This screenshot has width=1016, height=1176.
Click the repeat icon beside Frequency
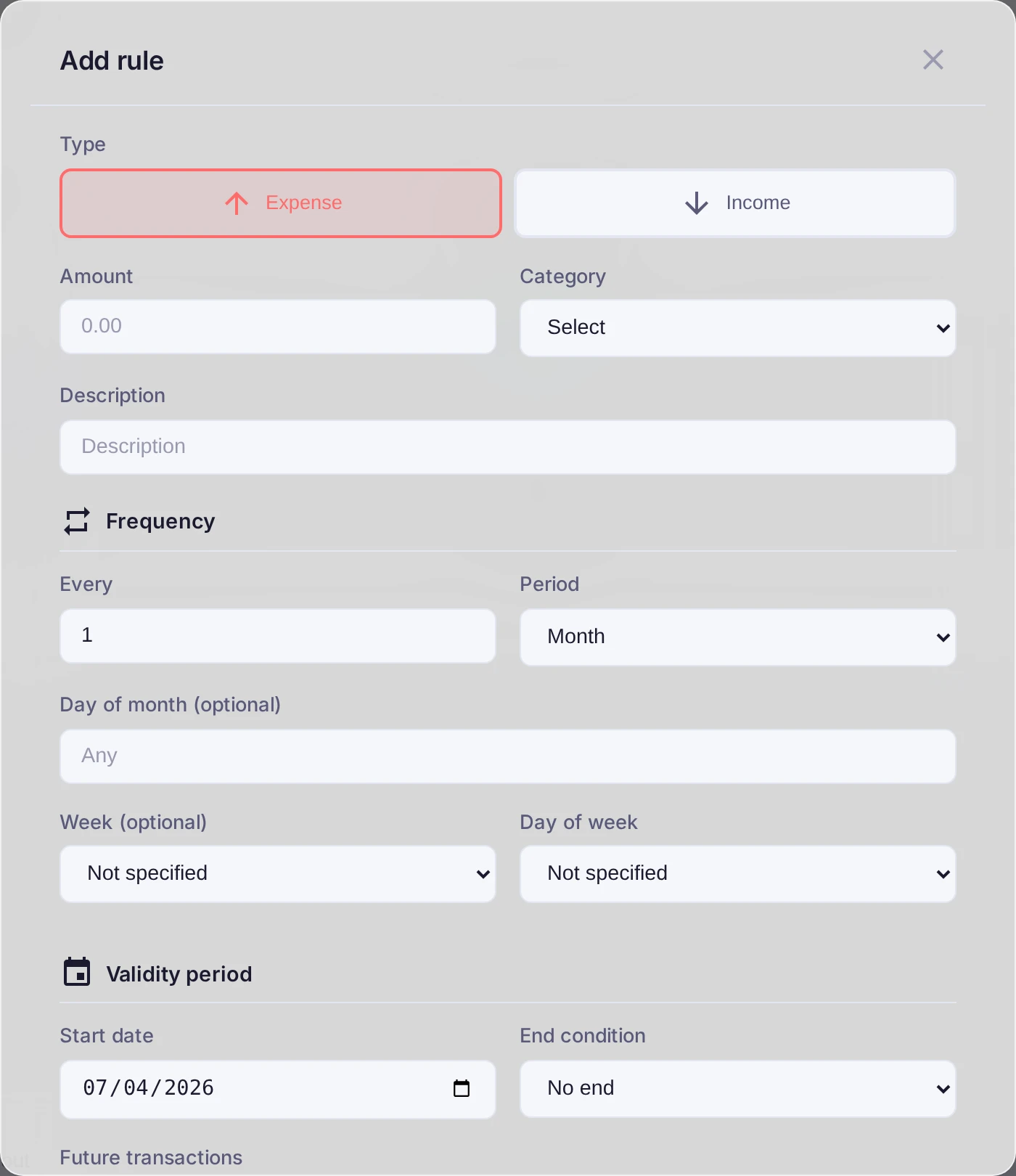pyautogui.click(x=77, y=521)
